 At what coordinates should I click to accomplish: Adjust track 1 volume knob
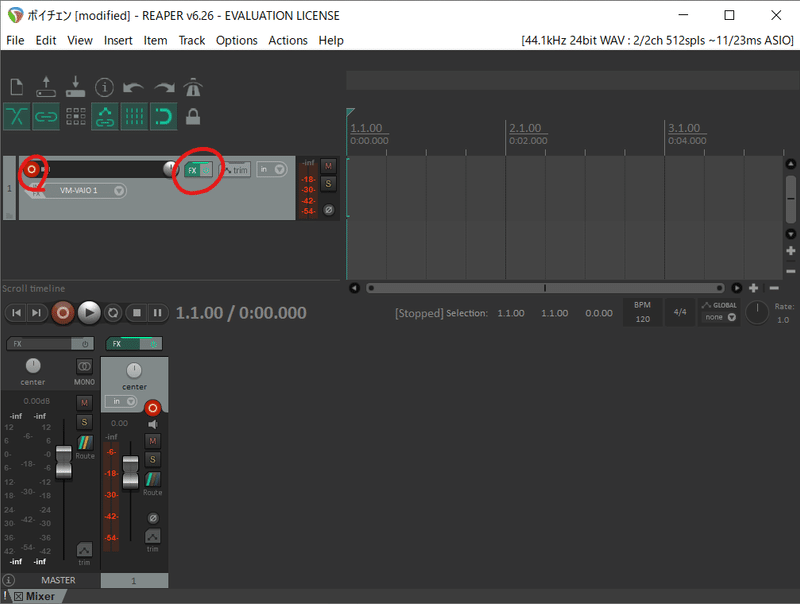[170, 169]
